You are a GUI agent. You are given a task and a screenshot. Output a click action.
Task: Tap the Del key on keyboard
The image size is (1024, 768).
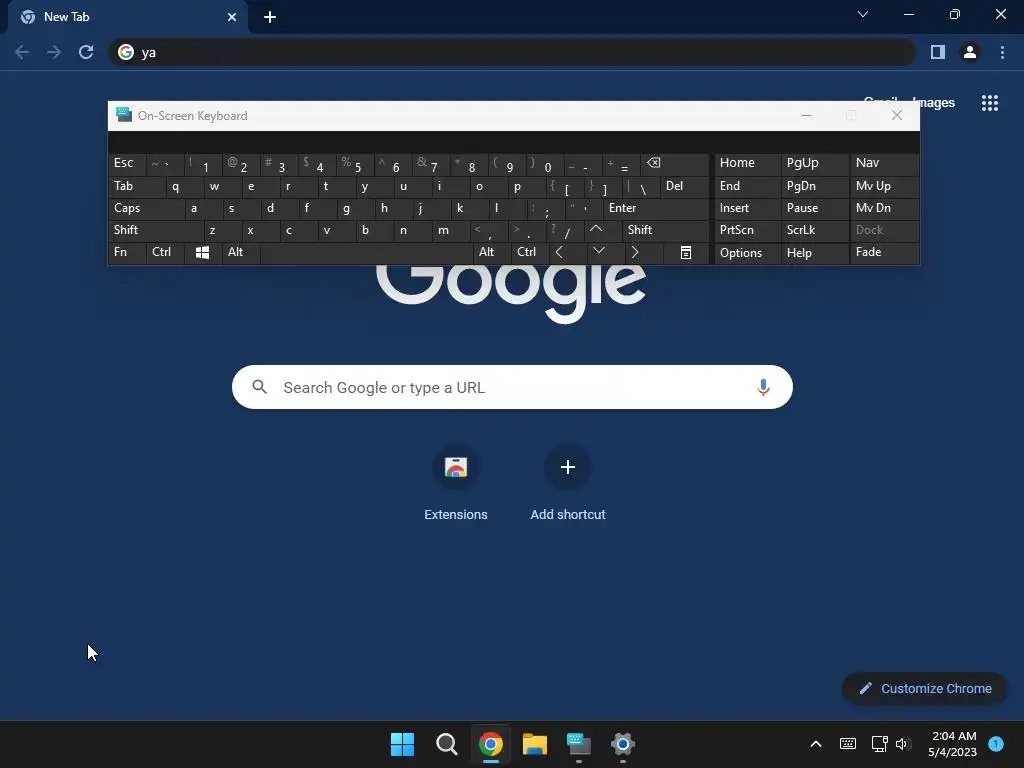click(x=685, y=186)
